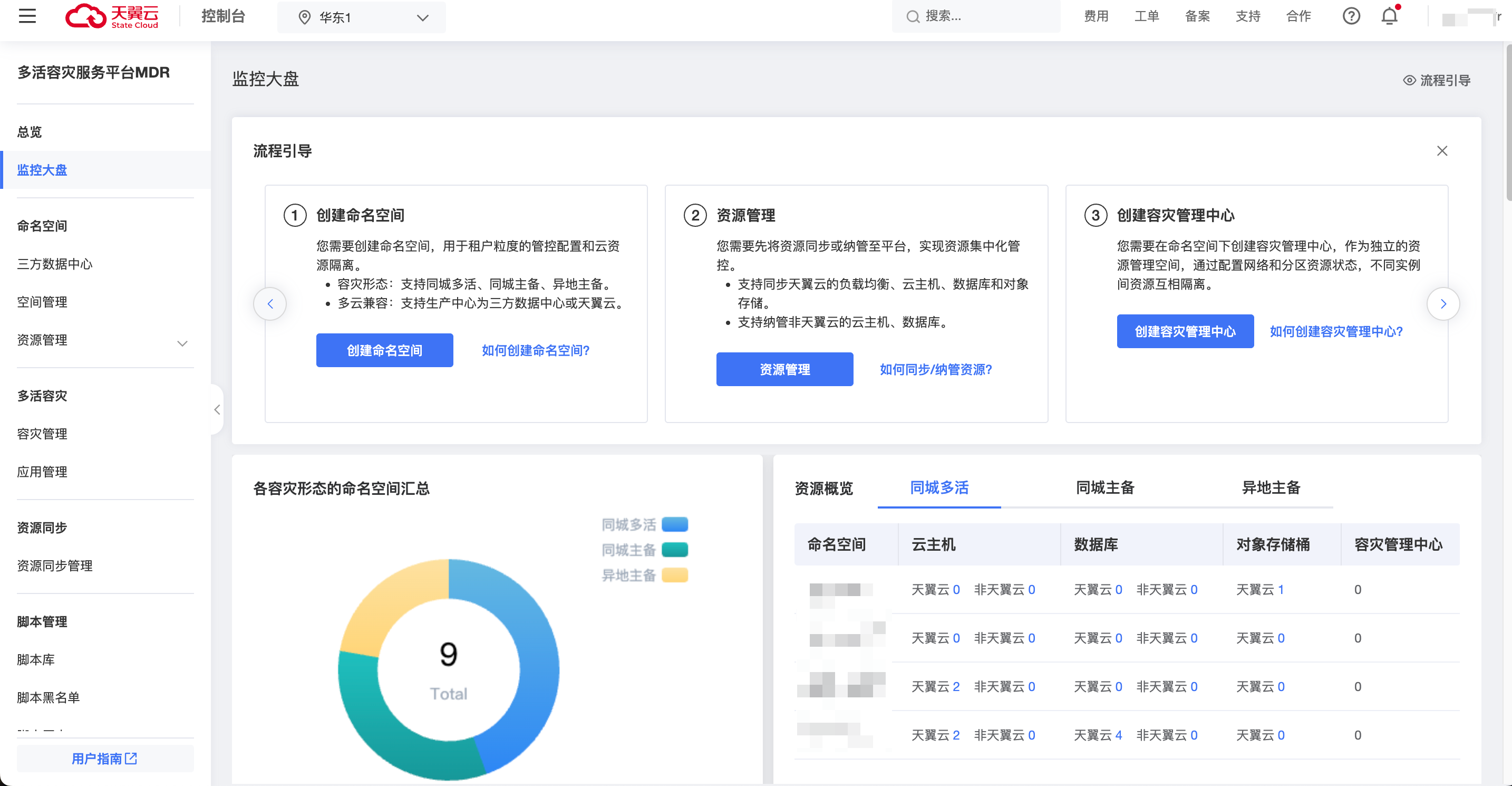This screenshot has width=1512, height=786.
Task: Open 应用管理 in the sidebar
Action: [42, 472]
